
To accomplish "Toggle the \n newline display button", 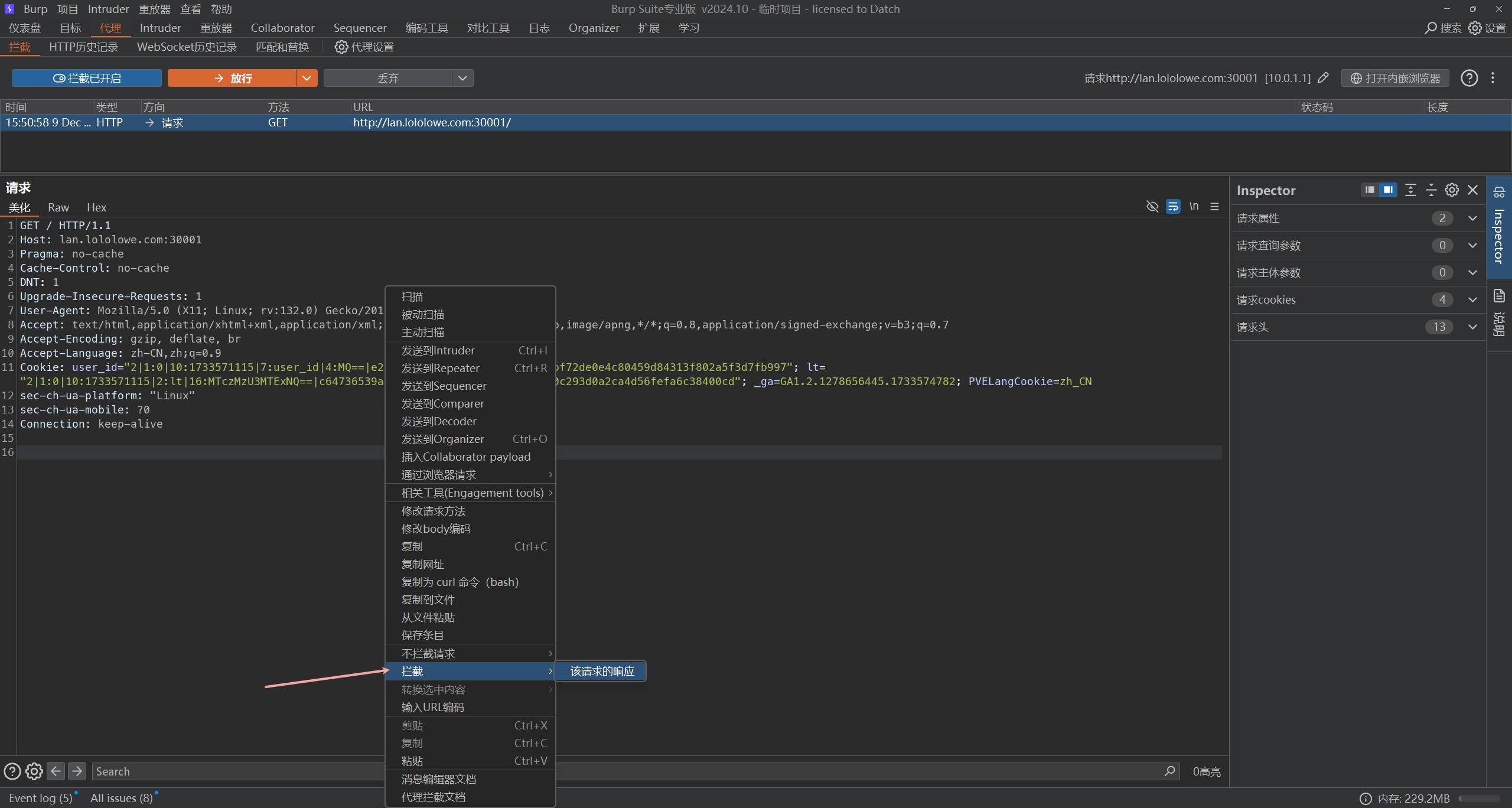I will pos(1194,206).
